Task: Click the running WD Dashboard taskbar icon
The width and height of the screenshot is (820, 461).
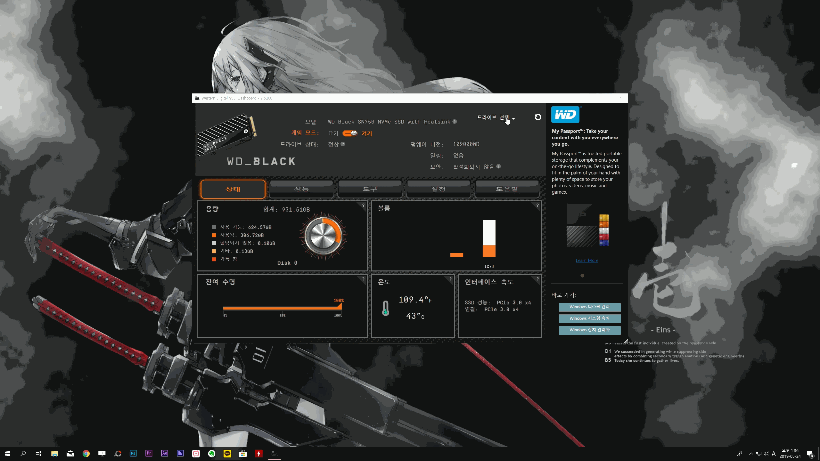Action: (x=274, y=454)
